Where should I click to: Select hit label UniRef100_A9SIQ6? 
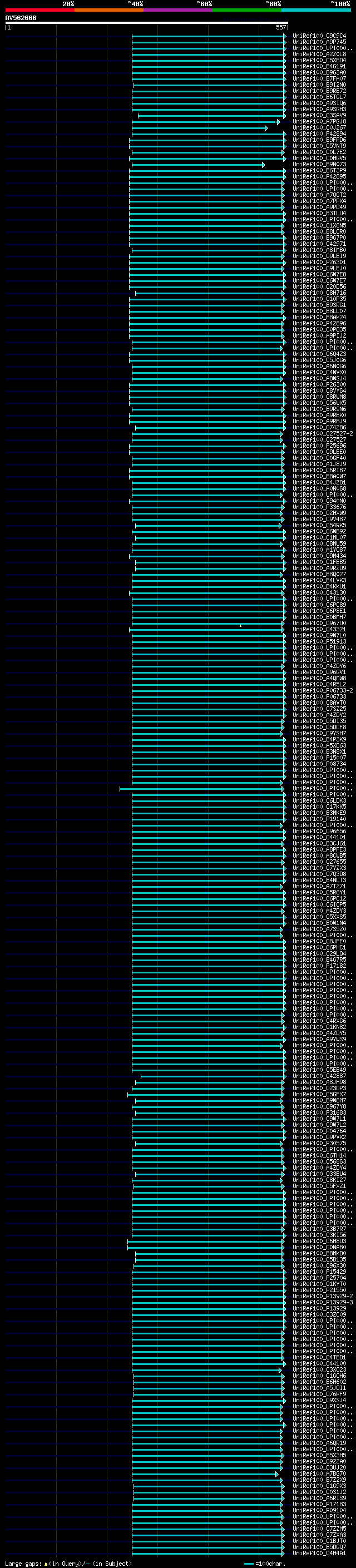(319, 103)
